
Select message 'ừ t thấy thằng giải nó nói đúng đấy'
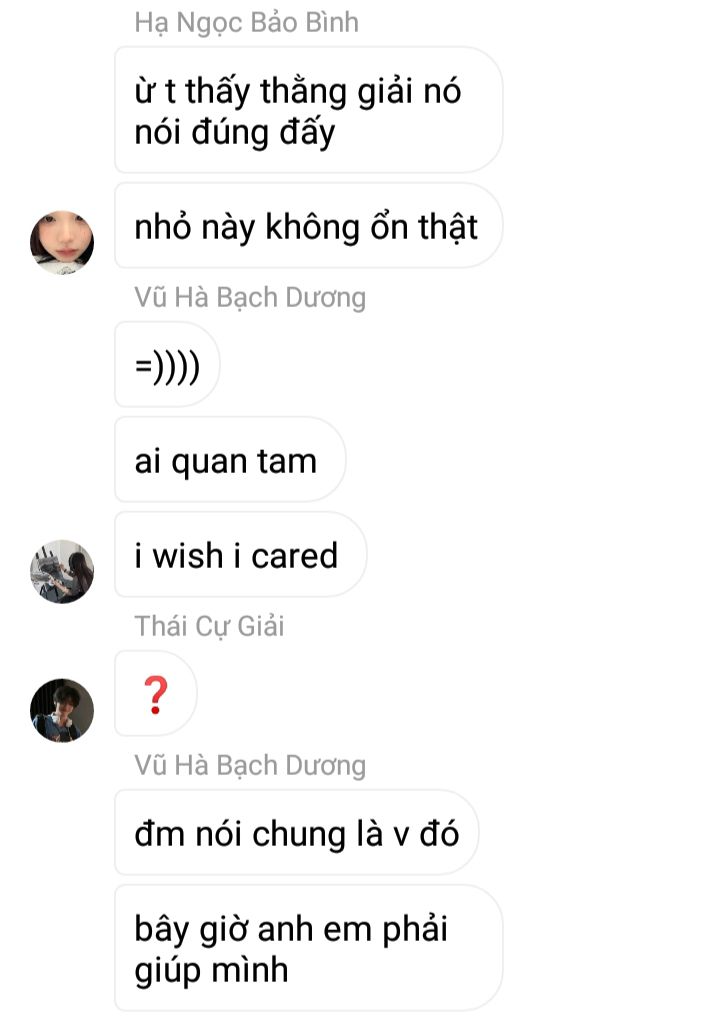[x=308, y=110]
